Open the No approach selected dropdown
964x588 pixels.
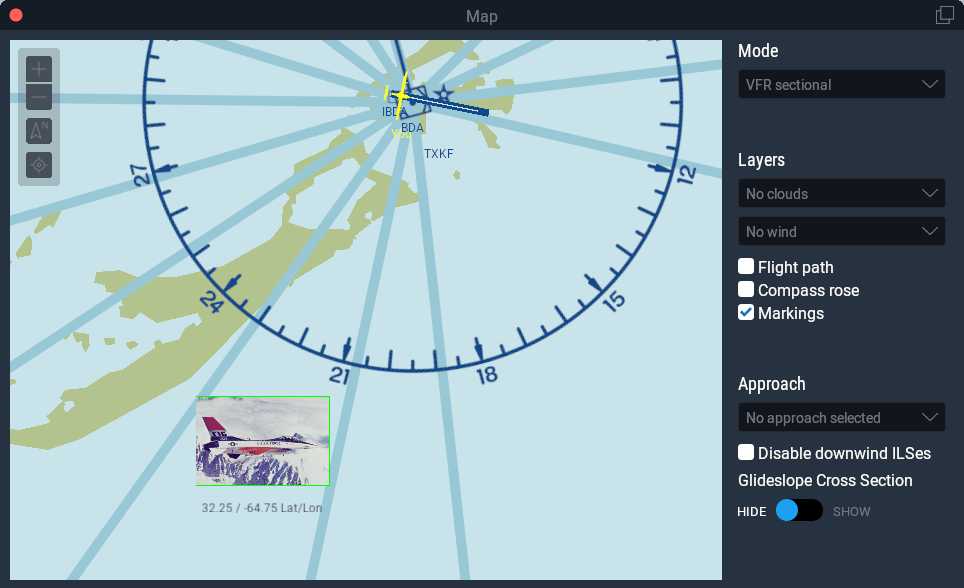(x=842, y=418)
